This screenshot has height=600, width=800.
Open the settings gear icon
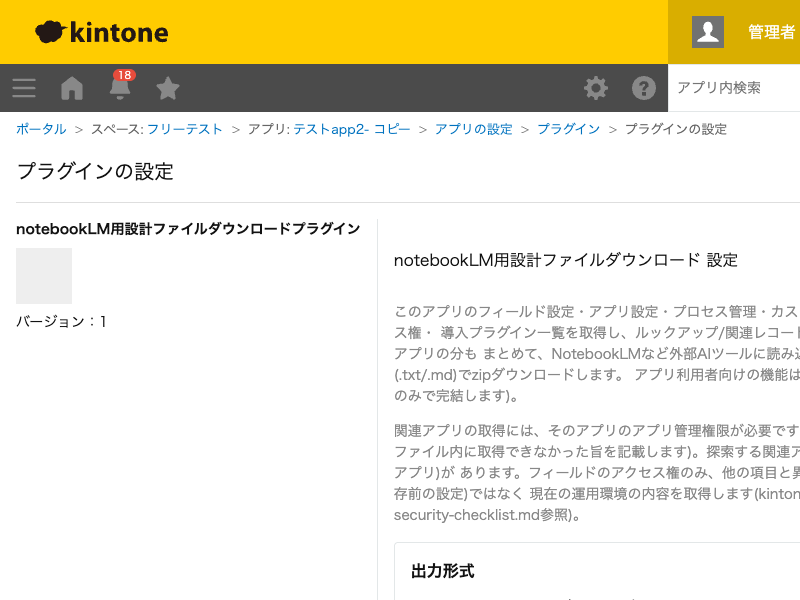click(595, 88)
